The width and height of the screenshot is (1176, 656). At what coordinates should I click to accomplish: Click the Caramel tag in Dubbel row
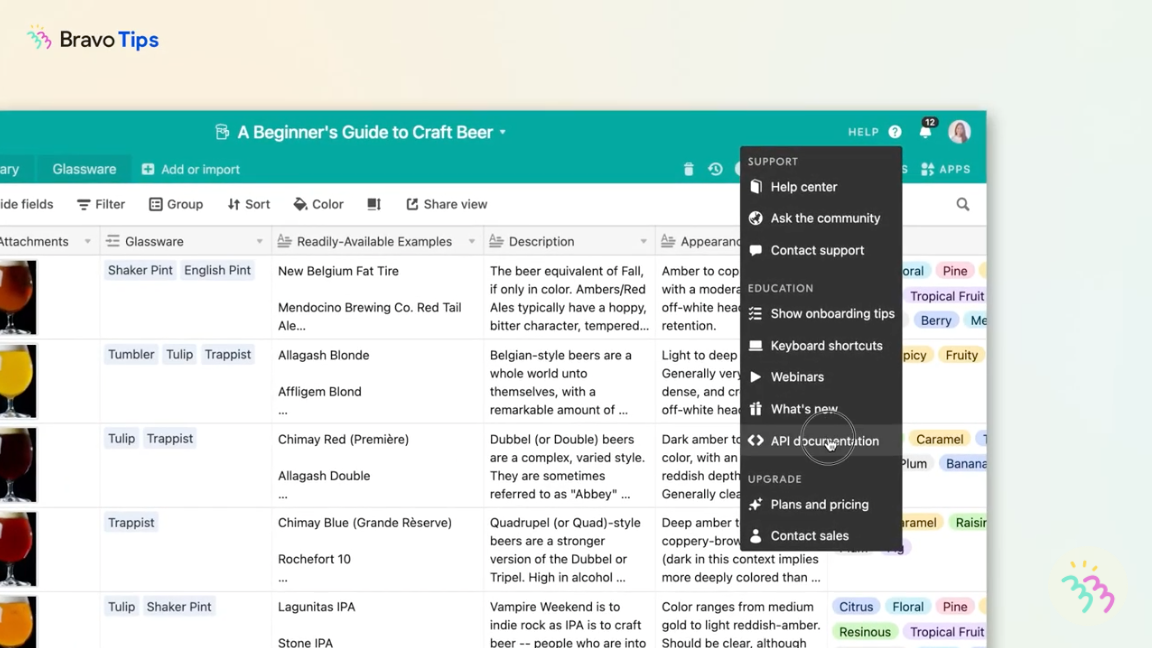[940, 439]
